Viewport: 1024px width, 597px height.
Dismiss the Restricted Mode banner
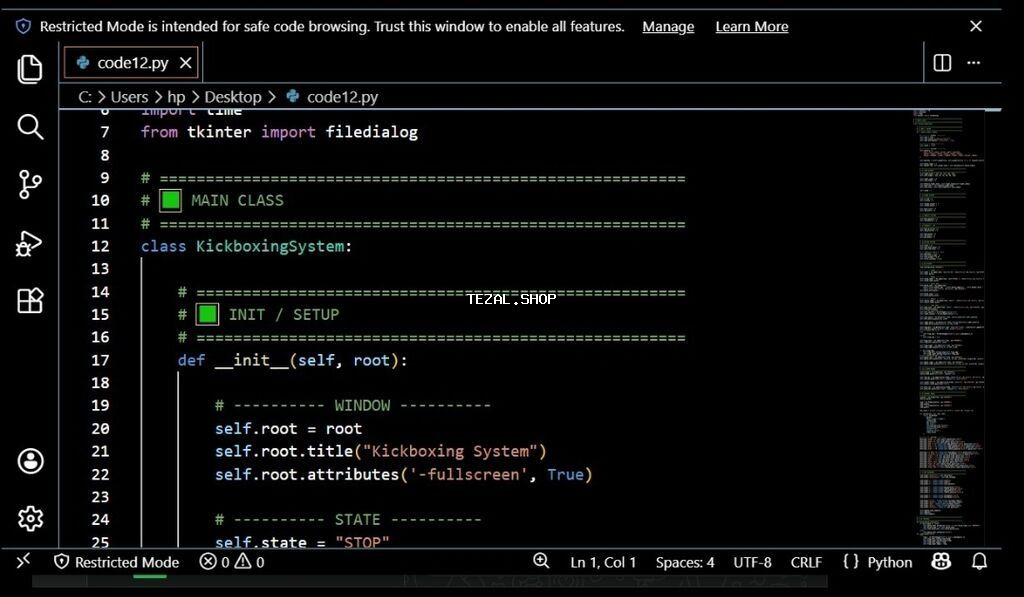coord(976,26)
